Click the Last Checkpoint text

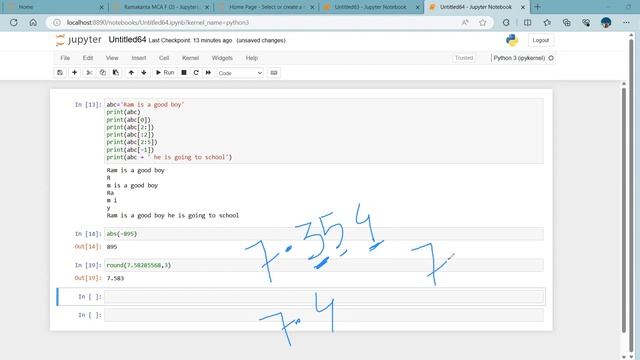(190, 40)
